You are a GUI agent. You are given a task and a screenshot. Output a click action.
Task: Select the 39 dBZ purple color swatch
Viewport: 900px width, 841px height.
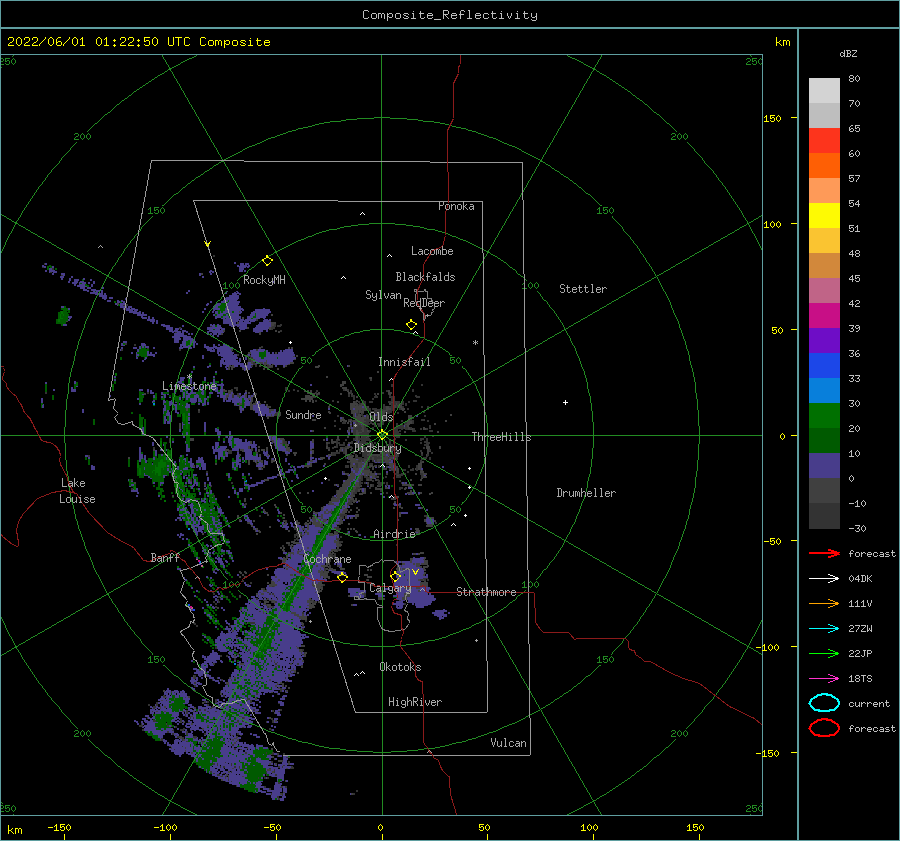pos(824,340)
